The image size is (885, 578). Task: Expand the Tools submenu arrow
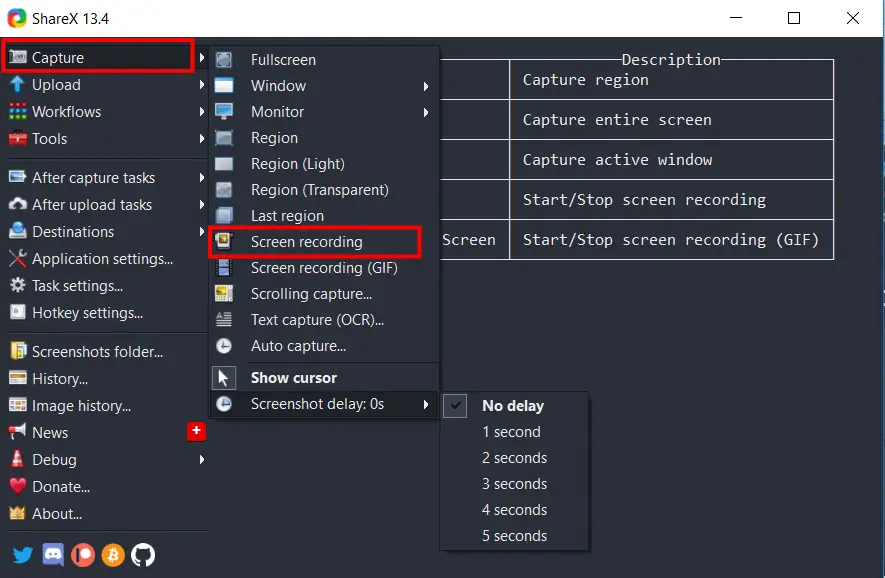(x=201, y=138)
